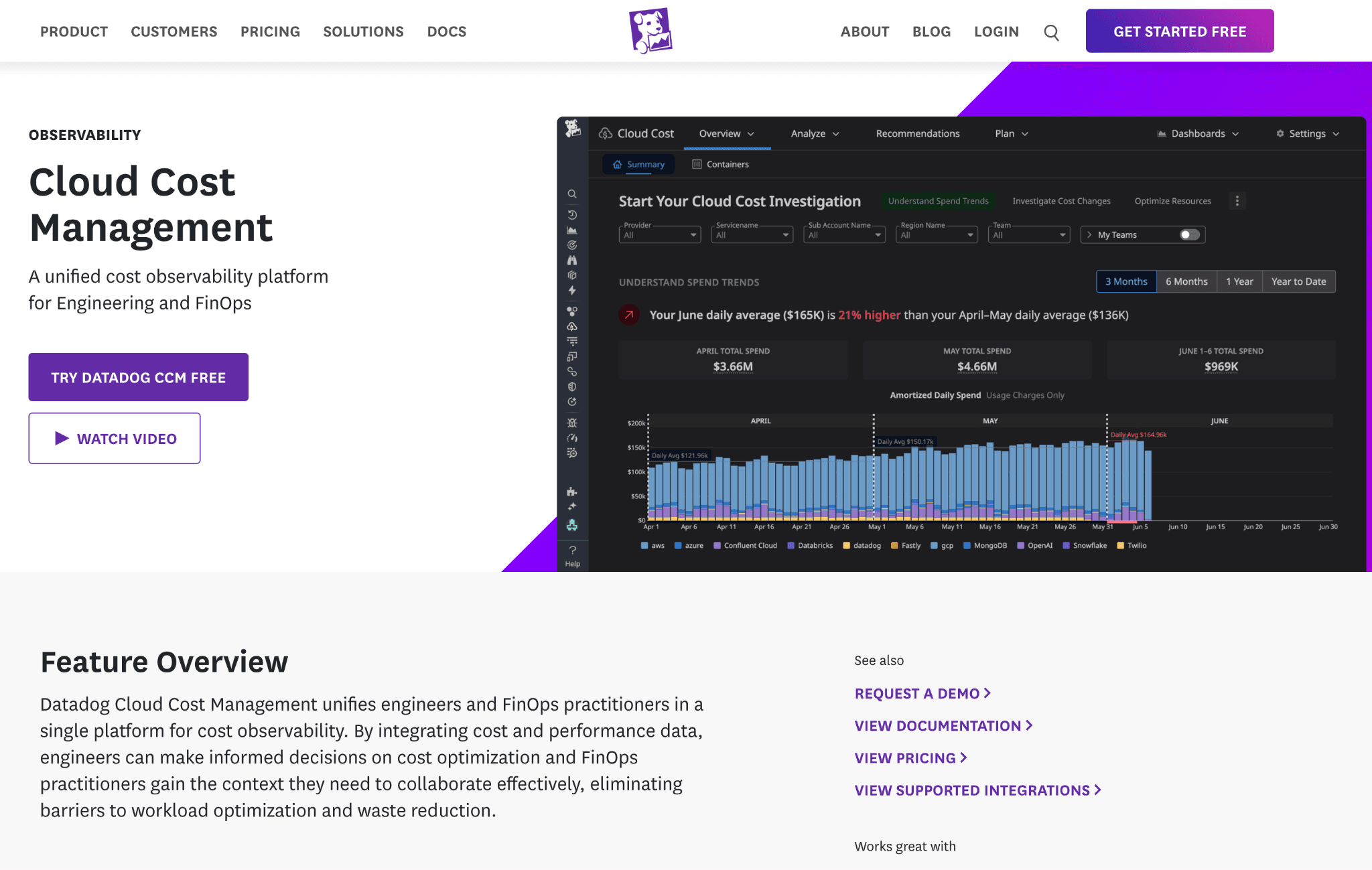Screen dimensions: 1372x870
Task: Expand the Analyze menu
Action: point(815,134)
